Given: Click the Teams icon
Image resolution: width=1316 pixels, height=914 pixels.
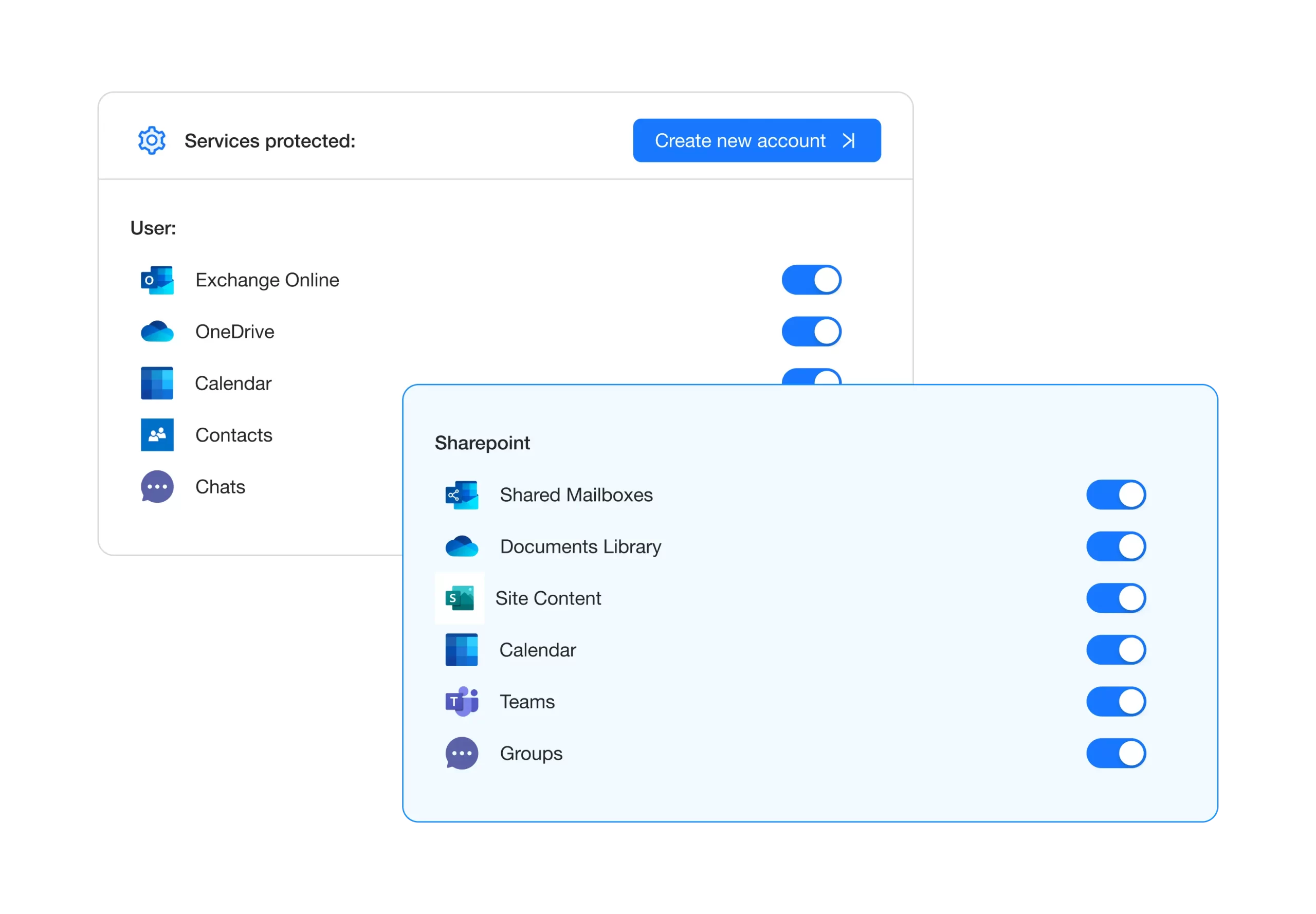Looking at the screenshot, I should click(462, 702).
